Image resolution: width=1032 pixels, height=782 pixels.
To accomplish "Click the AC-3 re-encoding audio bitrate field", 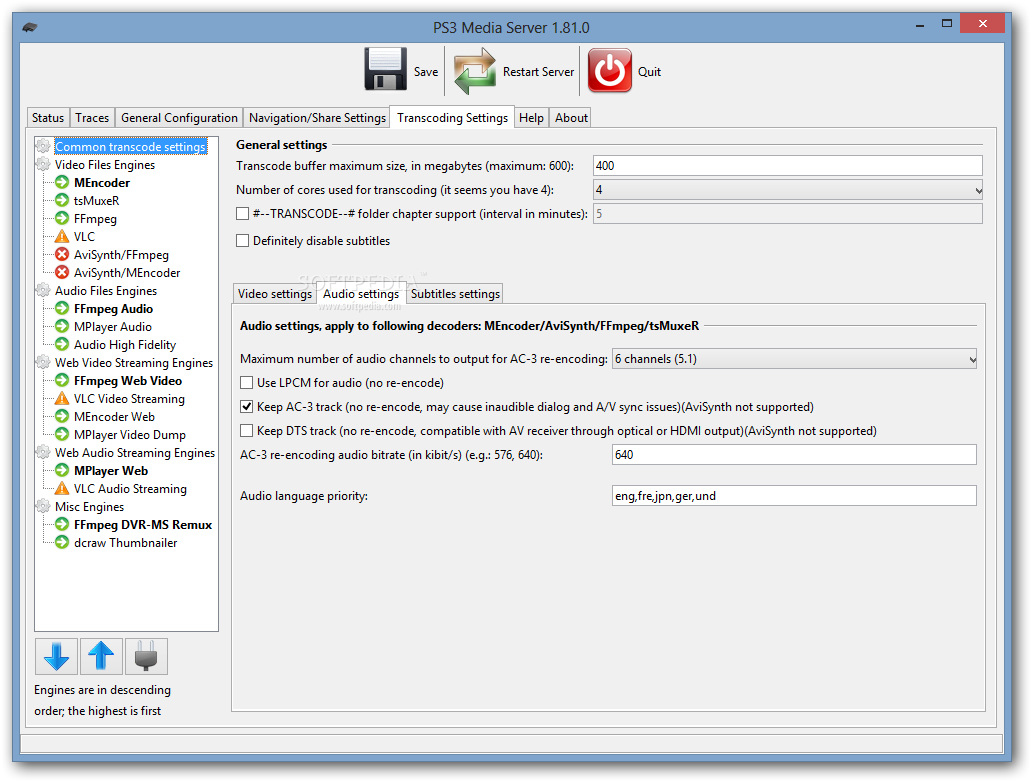I will [x=794, y=454].
